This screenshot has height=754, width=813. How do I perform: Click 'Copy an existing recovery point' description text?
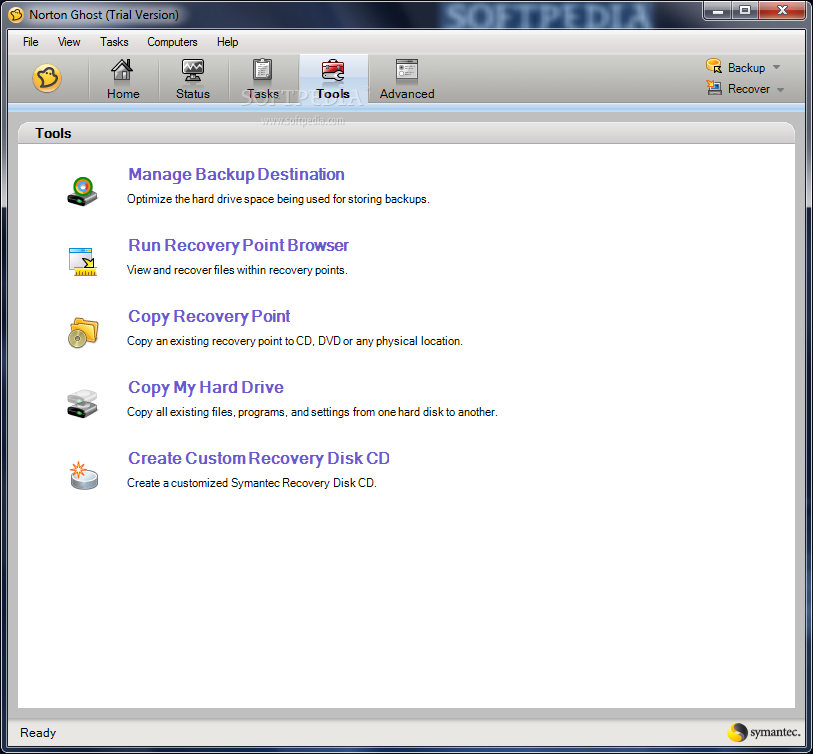[x=295, y=341]
